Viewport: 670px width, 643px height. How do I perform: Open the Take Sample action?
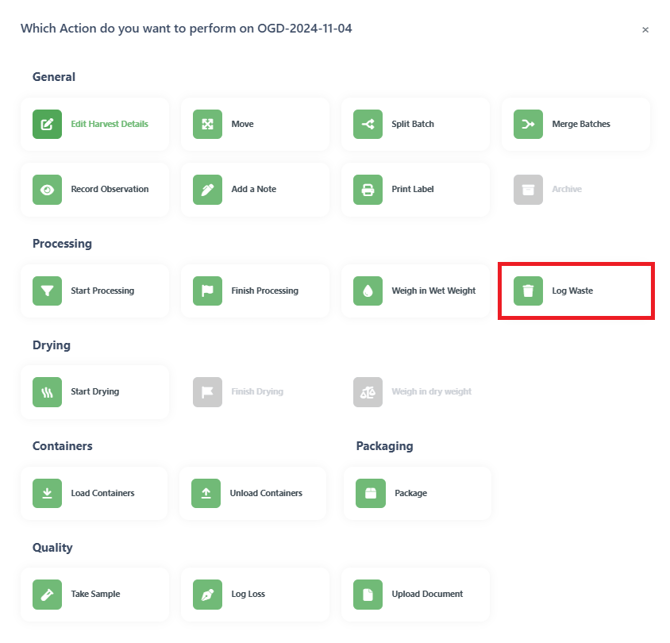pyautogui.click(x=95, y=594)
